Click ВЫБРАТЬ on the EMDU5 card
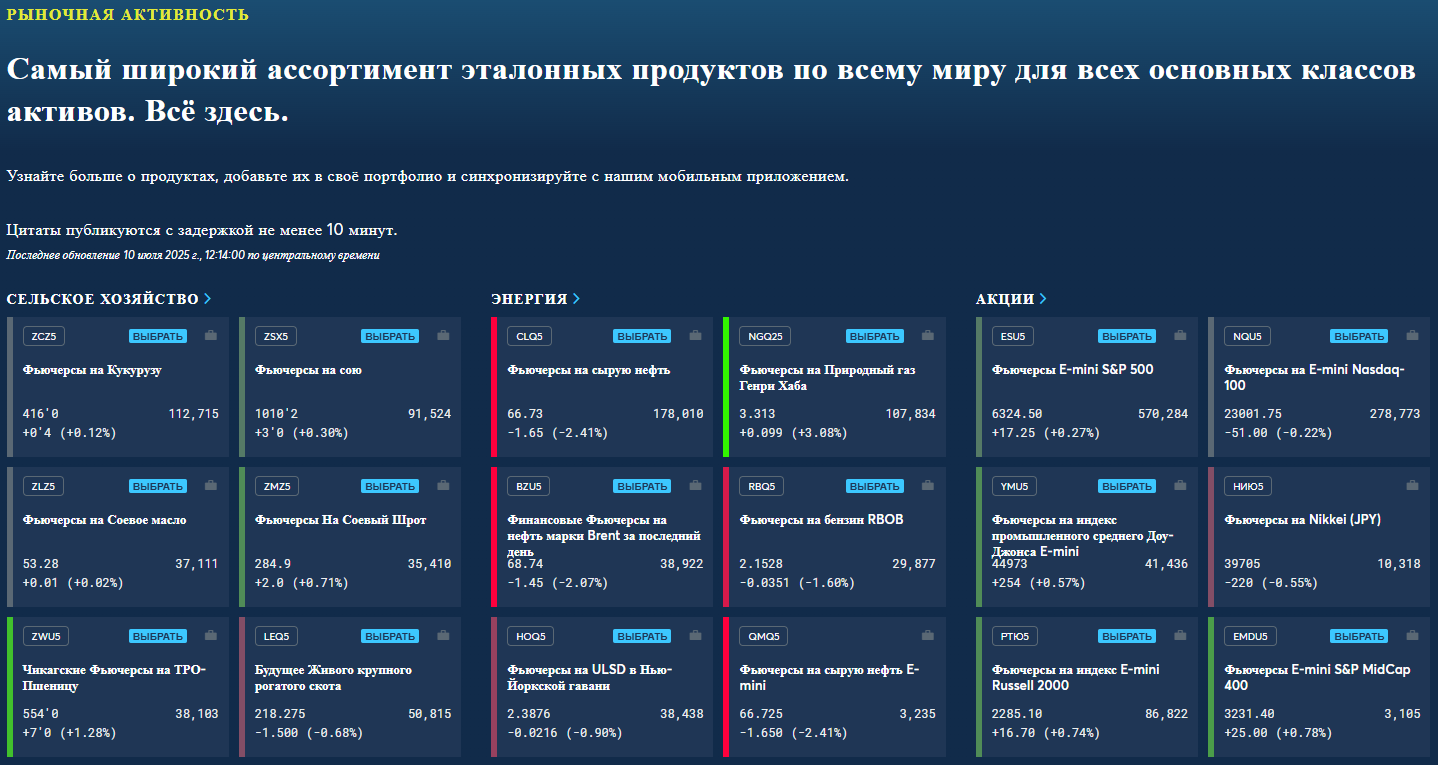1438x765 pixels. point(1359,636)
